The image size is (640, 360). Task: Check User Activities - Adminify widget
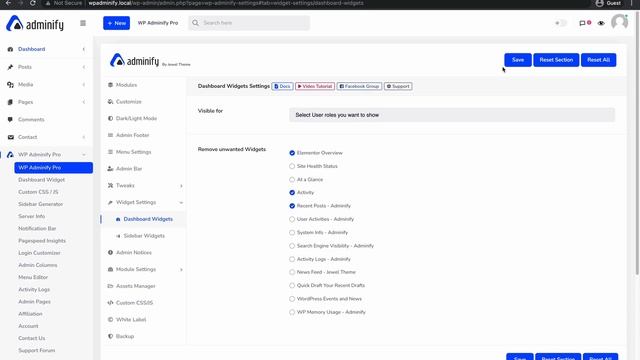point(292,219)
